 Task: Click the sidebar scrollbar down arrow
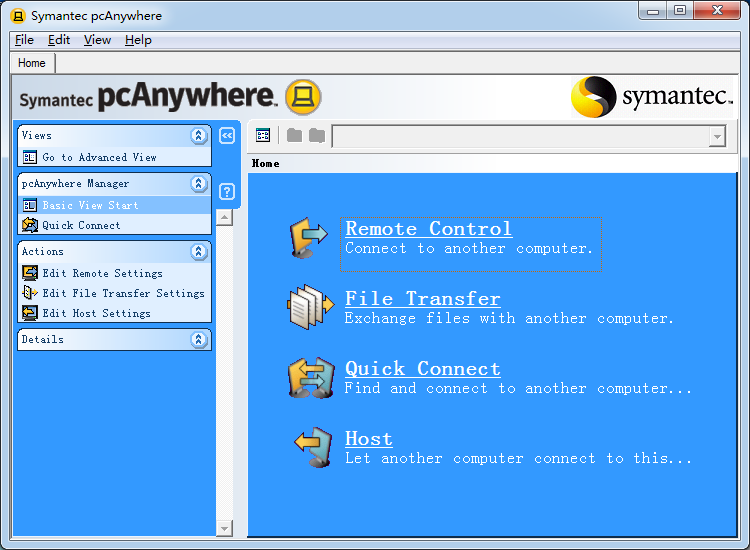[224, 527]
